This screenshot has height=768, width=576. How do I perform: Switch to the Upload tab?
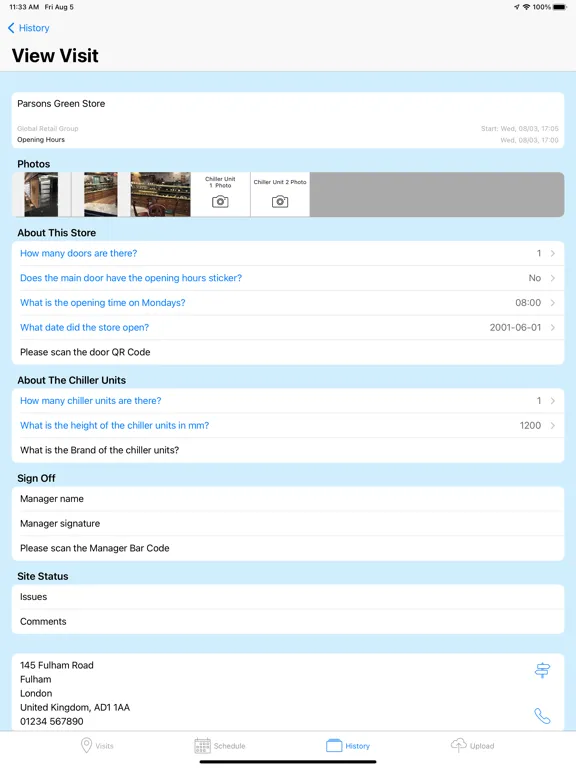click(x=472, y=745)
